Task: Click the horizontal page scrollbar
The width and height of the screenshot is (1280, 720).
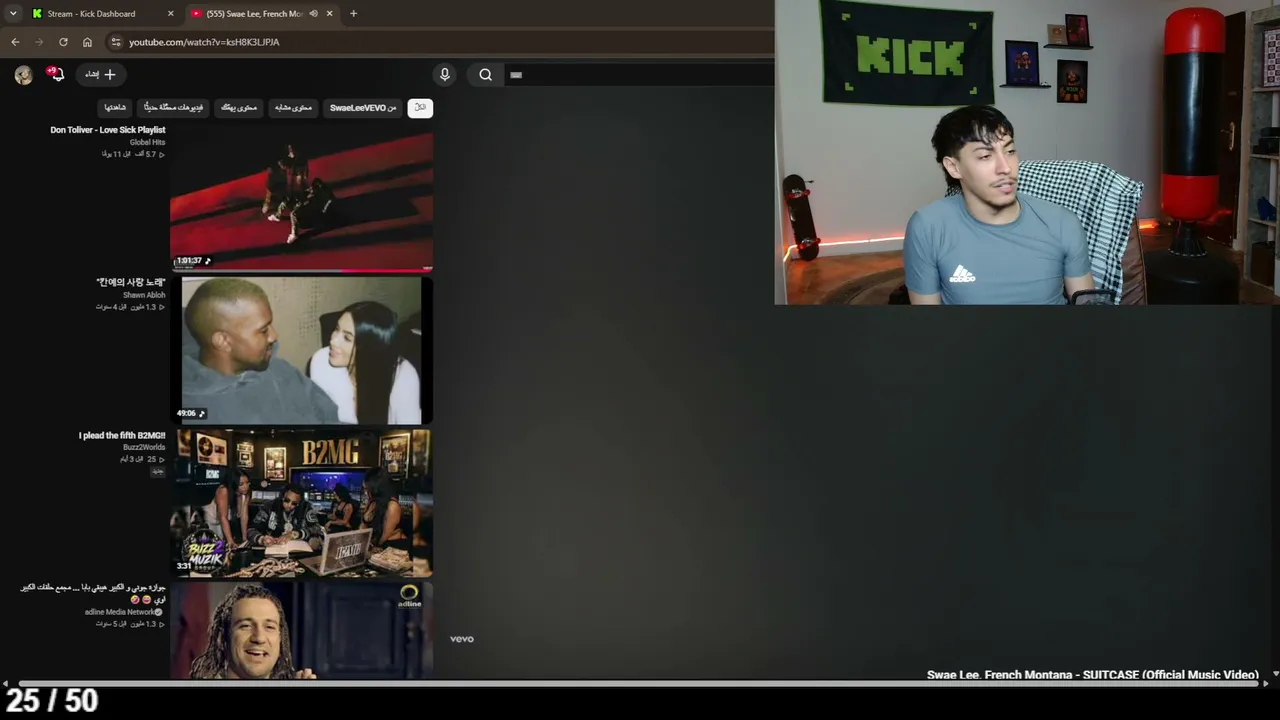Action: point(640,684)
